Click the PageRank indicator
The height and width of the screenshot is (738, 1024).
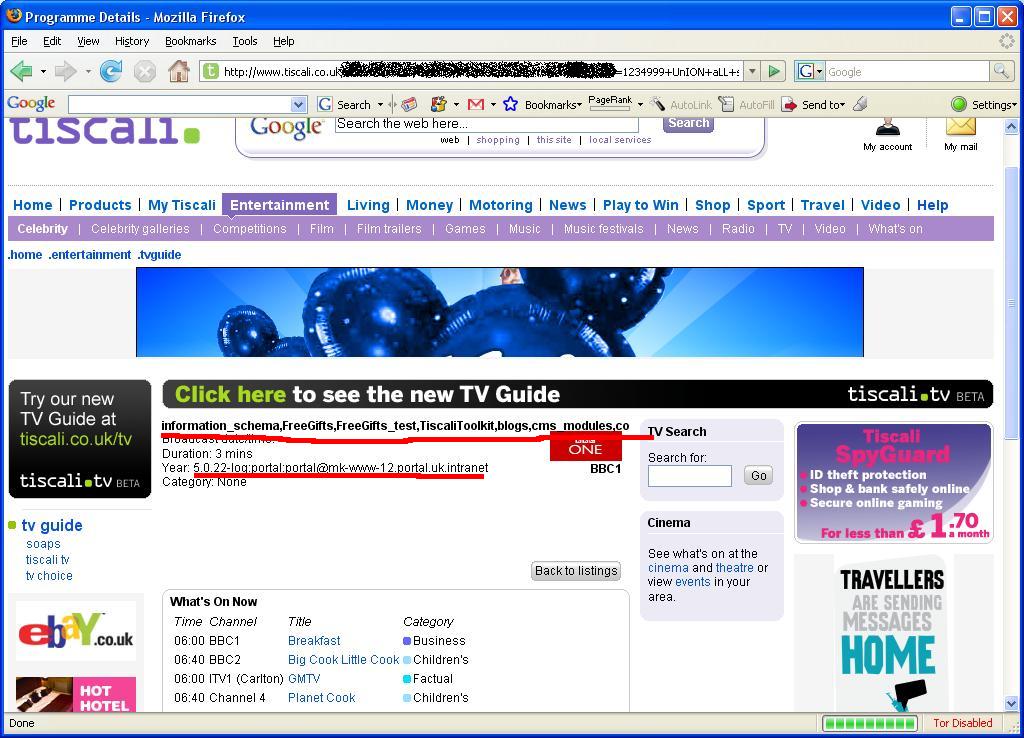click(x=610, y=103)
